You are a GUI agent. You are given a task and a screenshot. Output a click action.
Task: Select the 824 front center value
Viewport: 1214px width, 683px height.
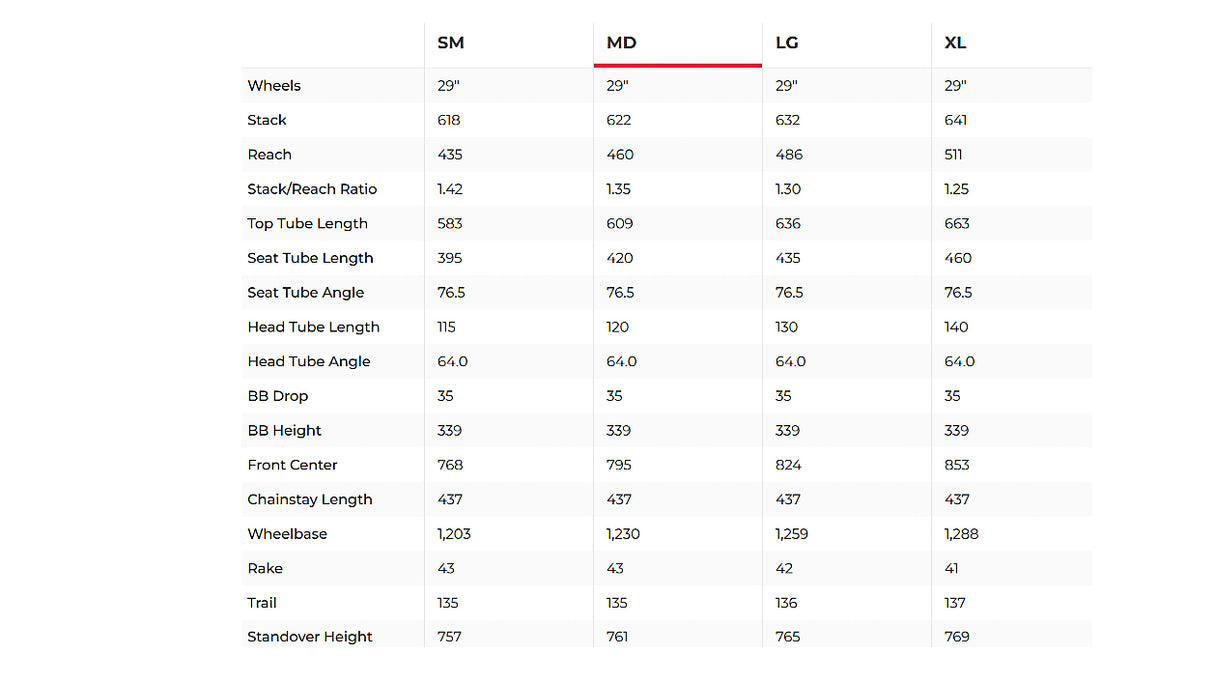pyautogui.click(x=789, y=465)
